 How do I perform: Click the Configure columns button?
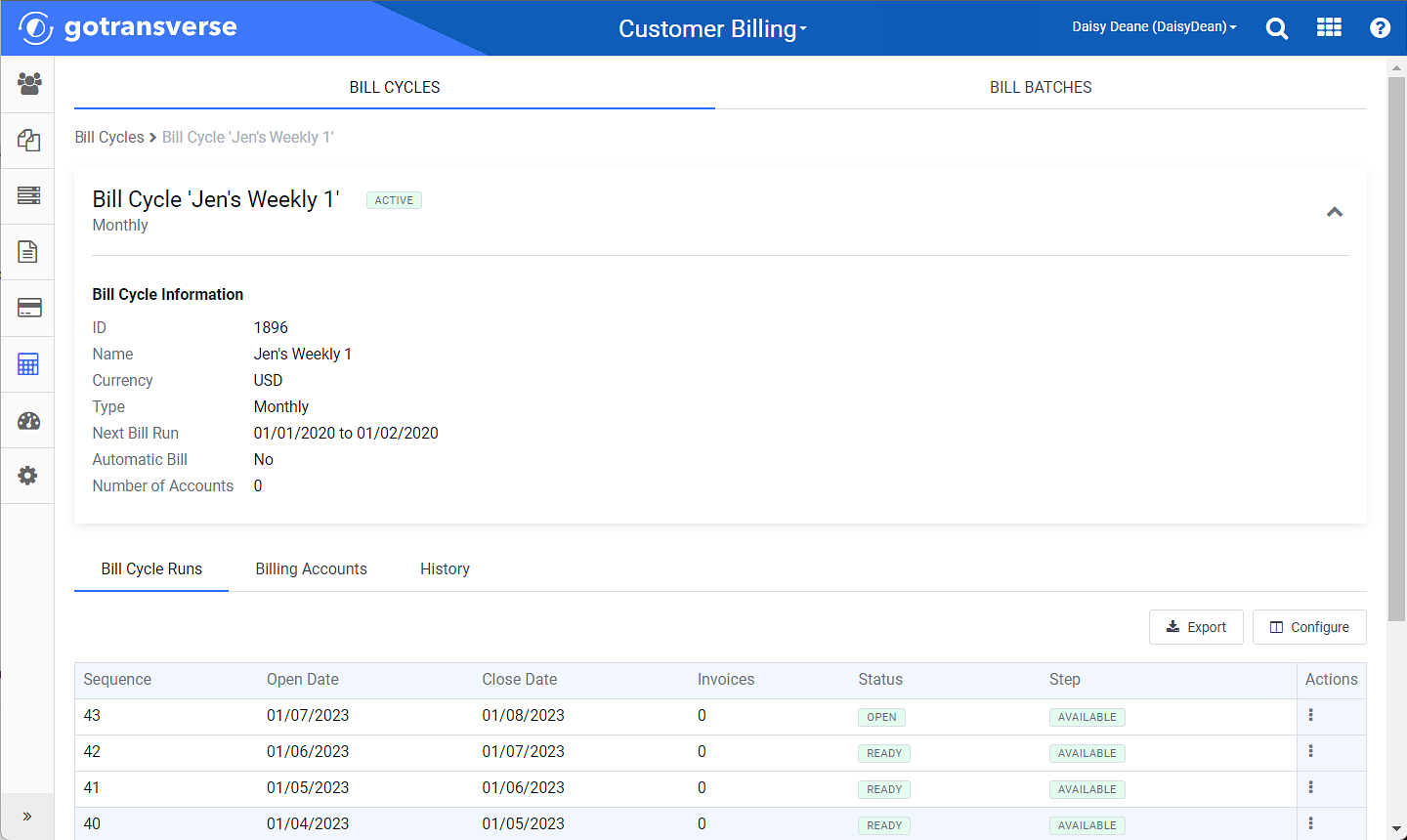1309,627
